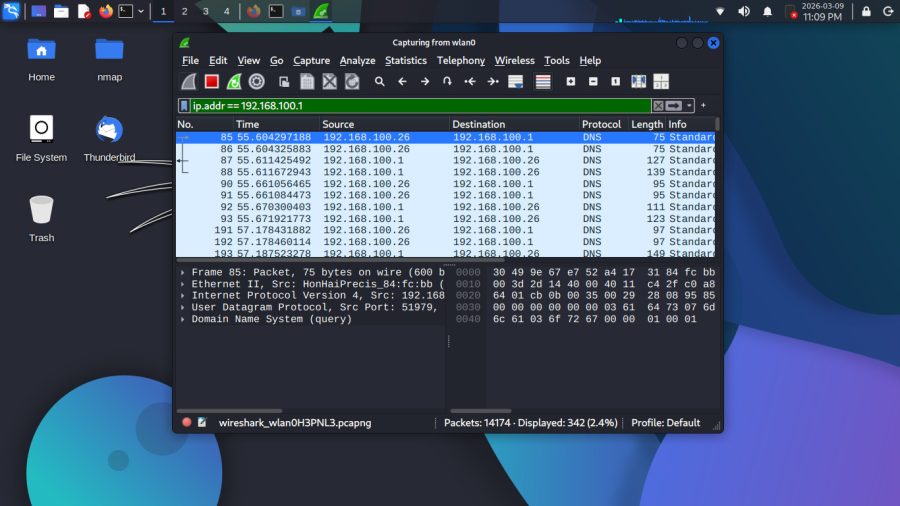Open the display filter history dropdown
Viewport: 900px width, 506px height.
coord(690,105)
